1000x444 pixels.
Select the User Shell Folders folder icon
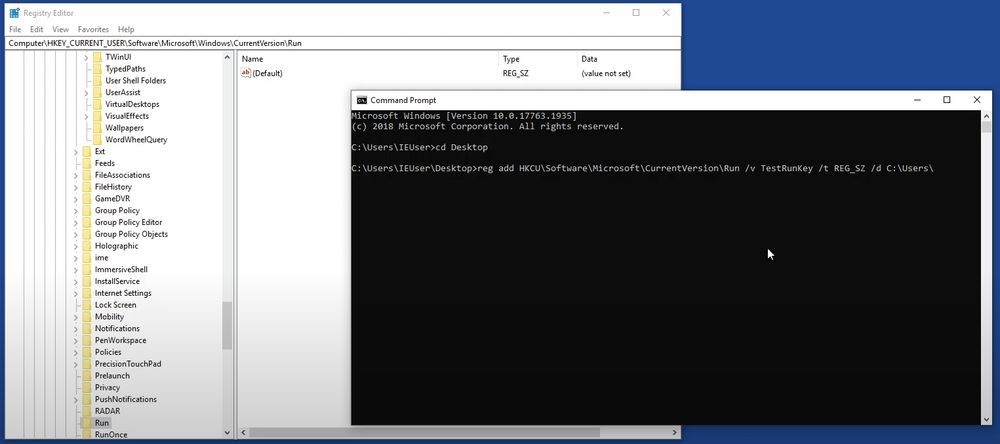[x=97, y=80]
